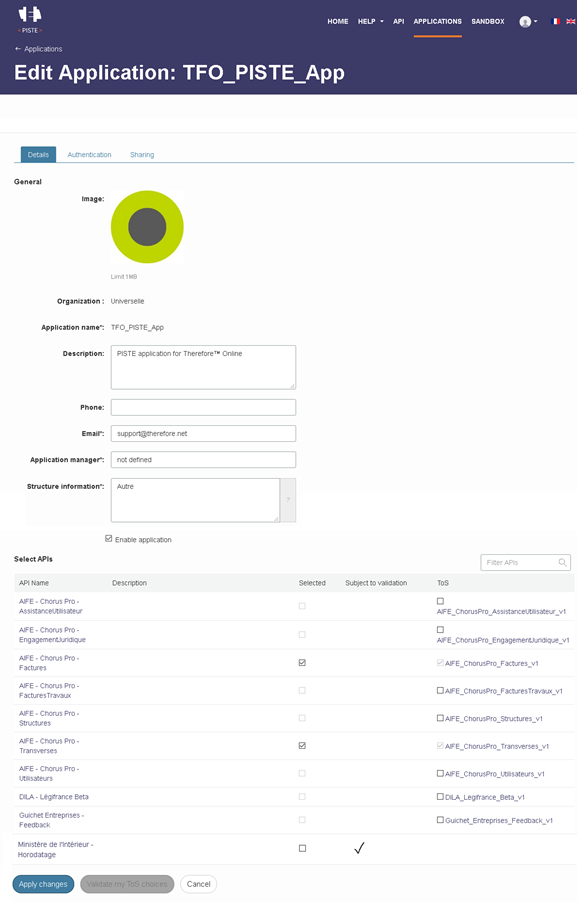The height and width of the screenshot is (904, 577).
Task: Select APPLICATIONS in the top navigation
Action: (x=437, y=20)
